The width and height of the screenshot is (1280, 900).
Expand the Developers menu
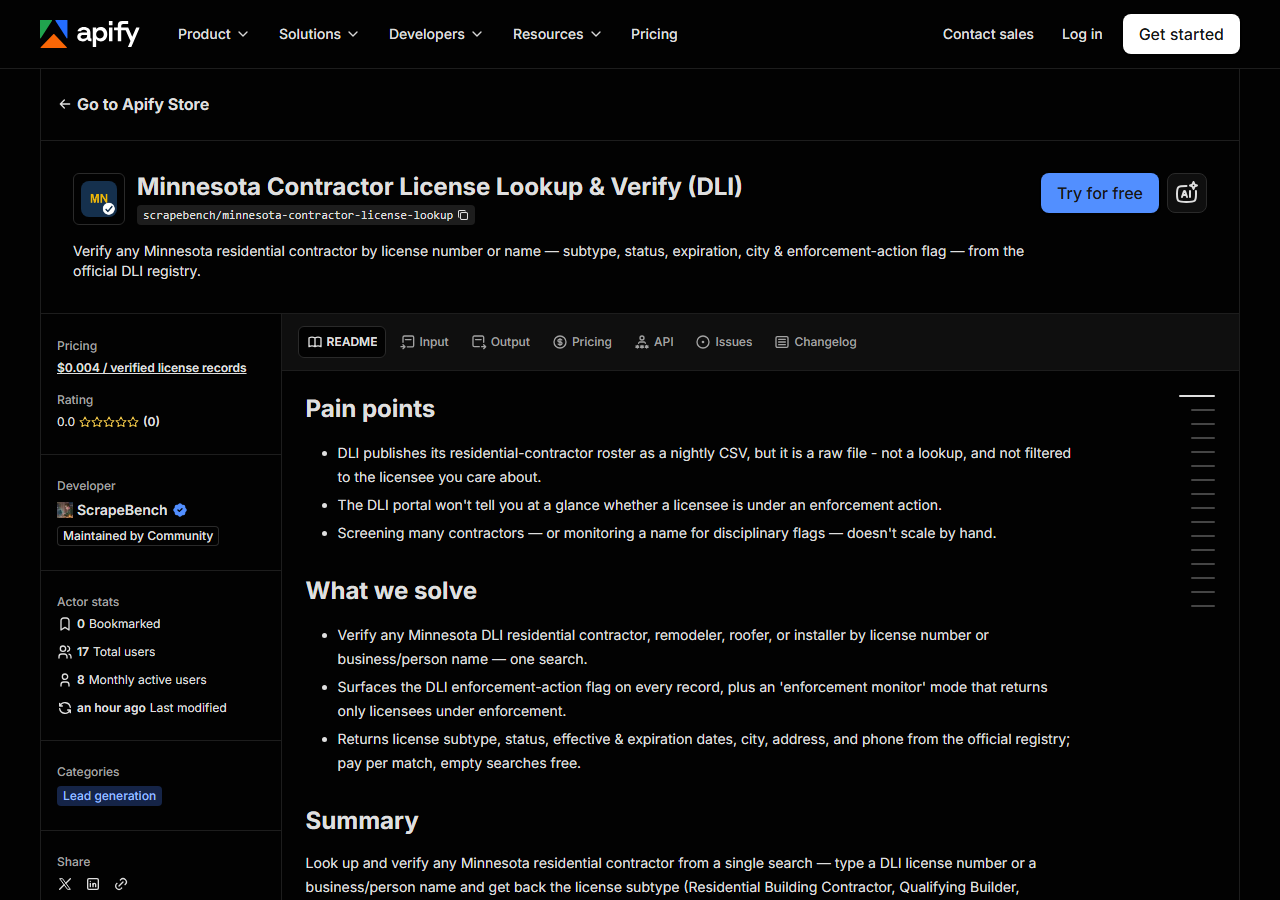[x=435, y=34]
